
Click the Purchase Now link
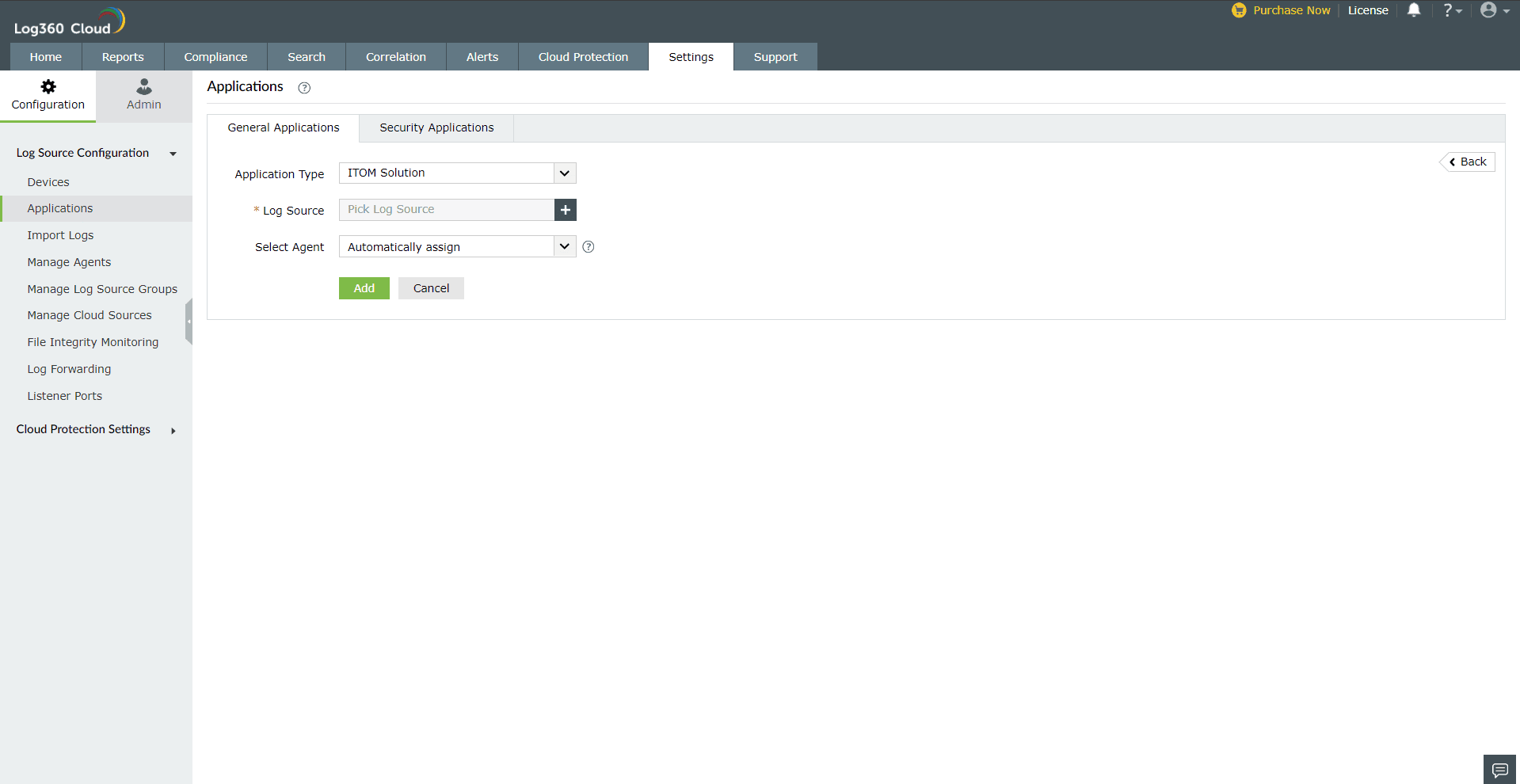1291,10
